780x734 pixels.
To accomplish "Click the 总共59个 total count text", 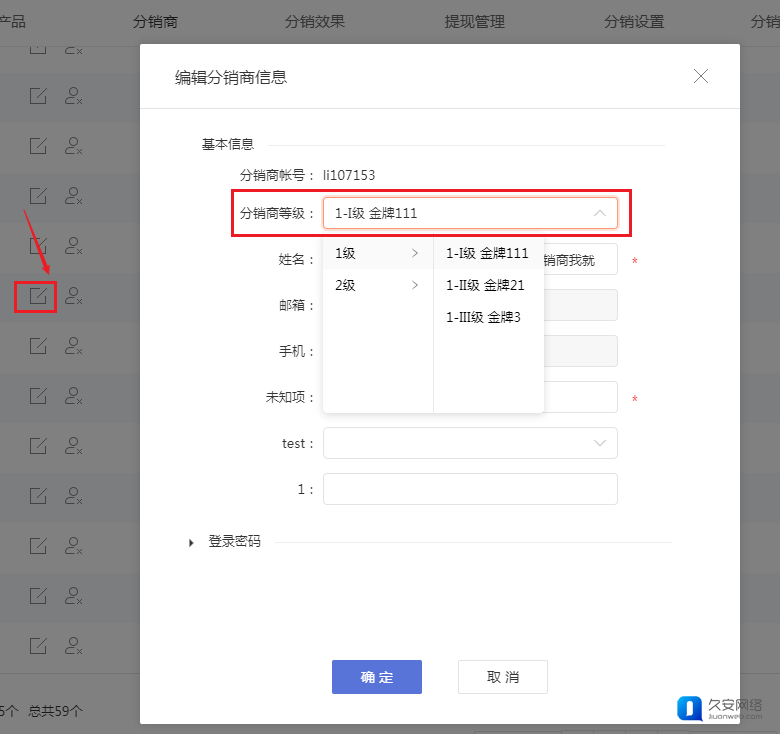I will click(55, 711).
